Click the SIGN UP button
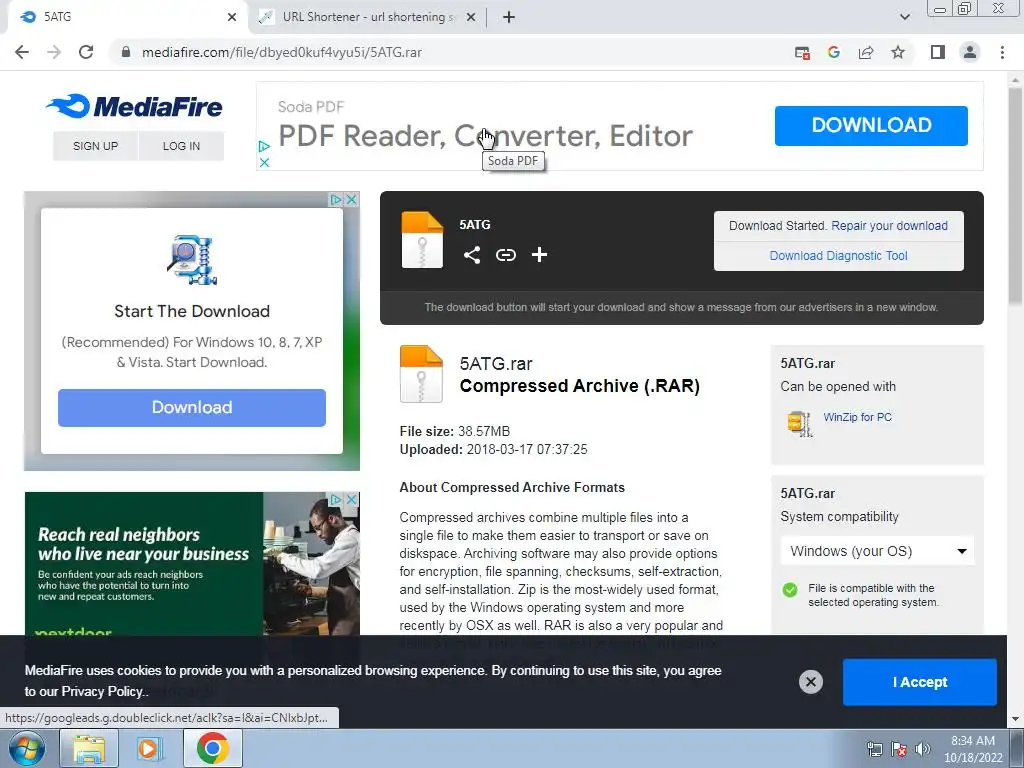Image resolution: width=1024 pixels, height=768 pixels. [x=95, y=146]
